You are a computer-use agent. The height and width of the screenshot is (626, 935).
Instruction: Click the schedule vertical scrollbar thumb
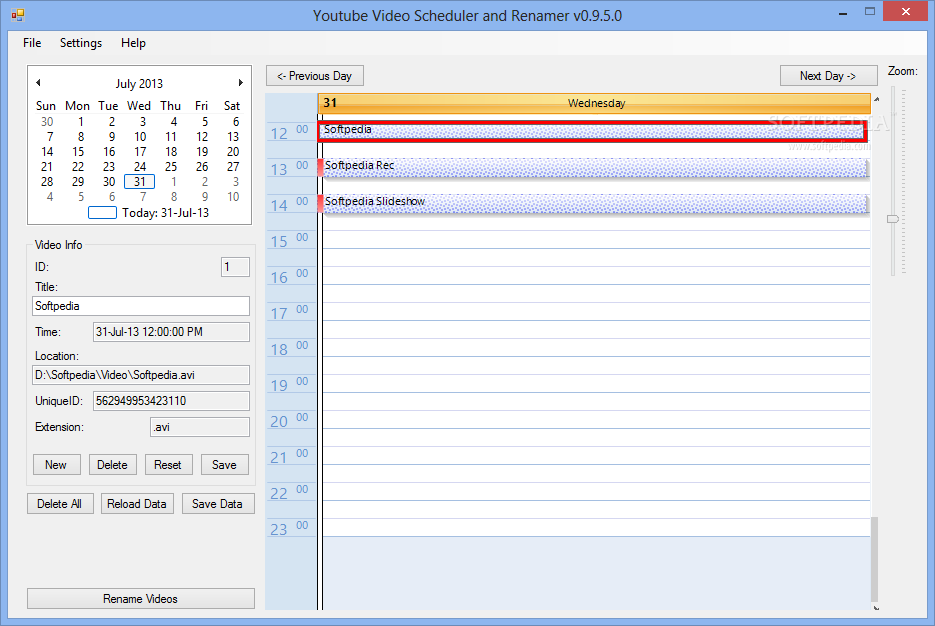pyautogui.click(x=875, y=560)
